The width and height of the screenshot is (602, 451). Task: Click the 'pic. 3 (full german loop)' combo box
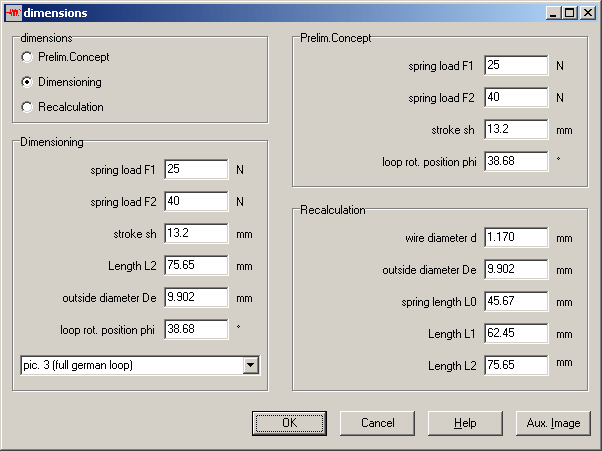tap(130, 365)
